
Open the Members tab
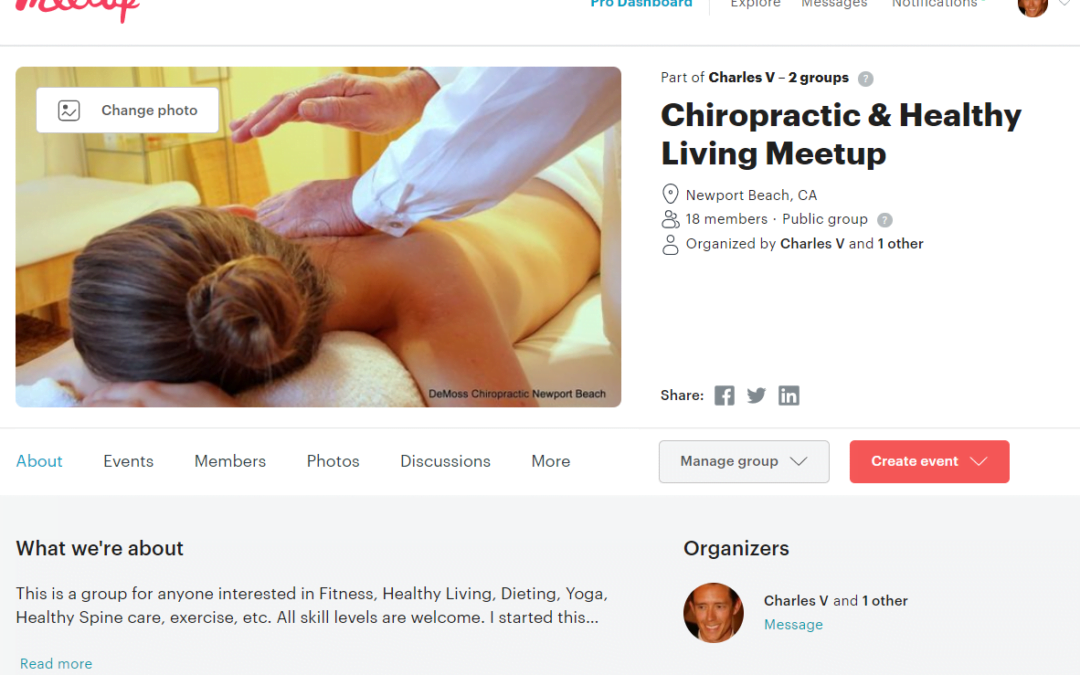(x=230, y=461)
